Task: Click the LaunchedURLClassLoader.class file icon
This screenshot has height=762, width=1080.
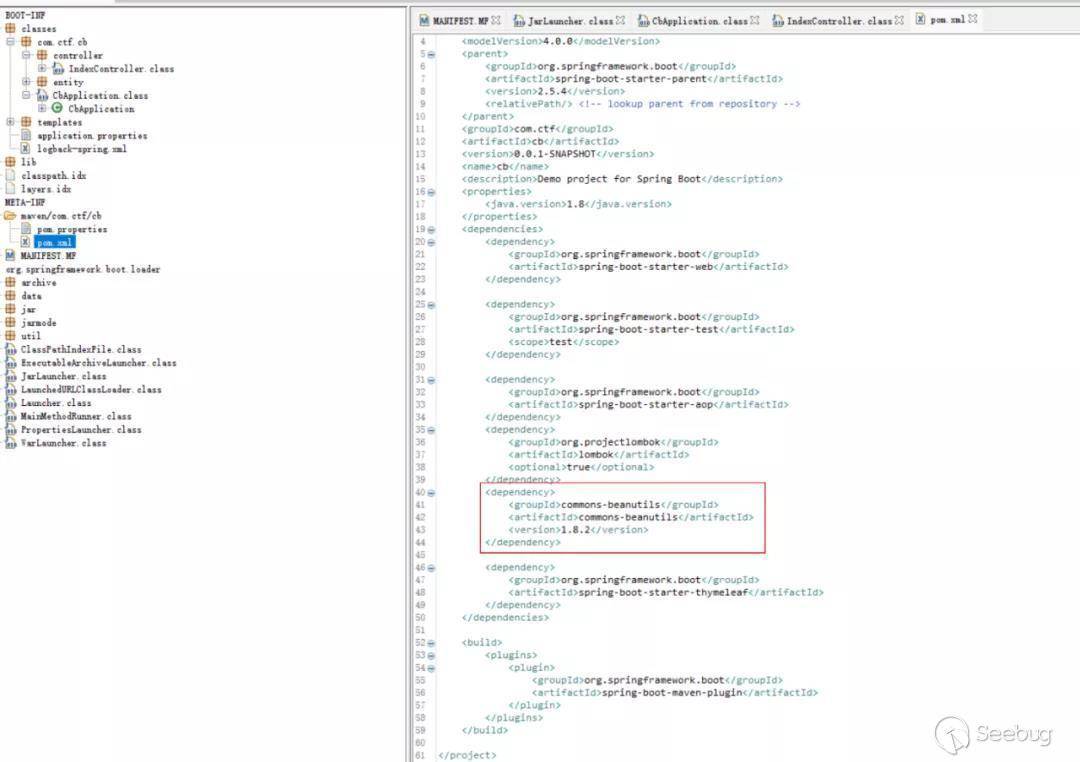Action: coord(10,389)
